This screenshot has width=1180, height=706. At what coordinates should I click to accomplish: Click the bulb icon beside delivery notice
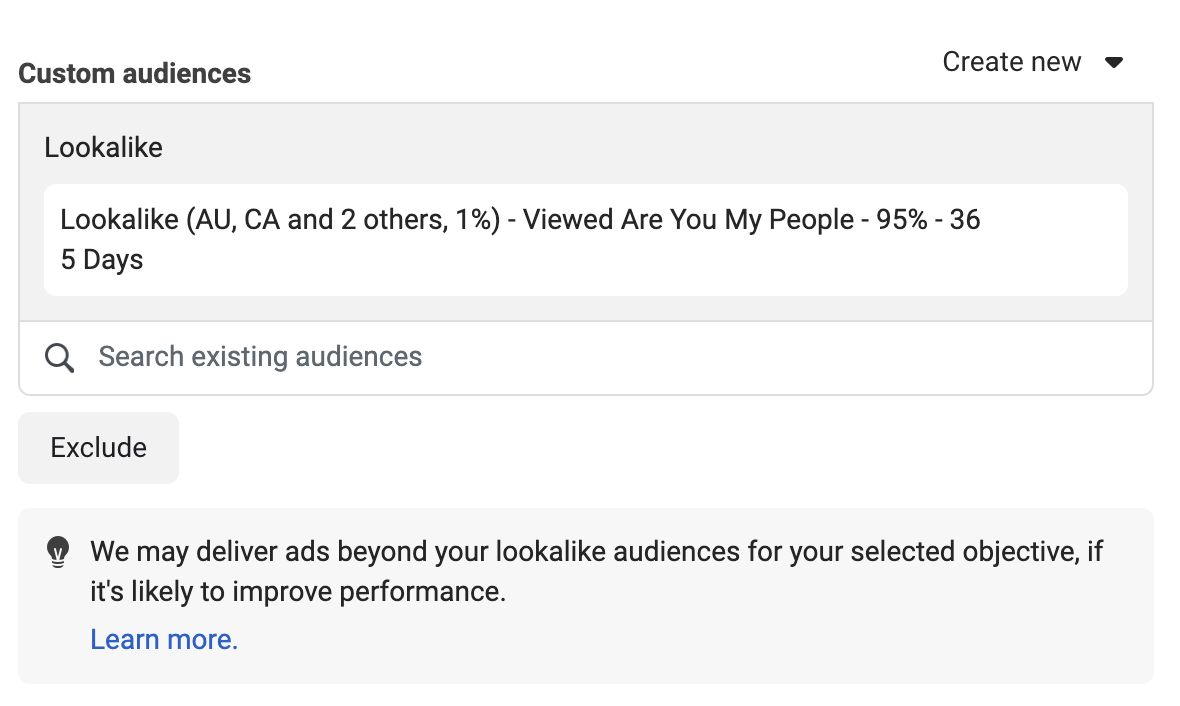coord(58,552)
